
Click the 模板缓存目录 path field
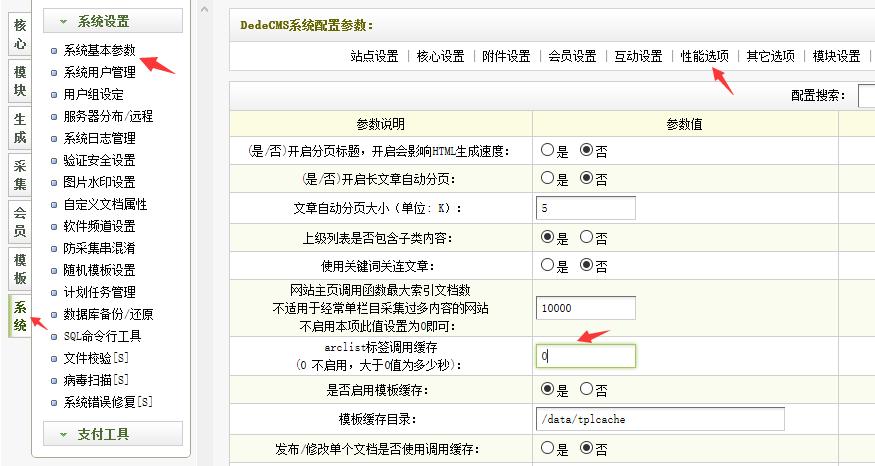(660, 419)
